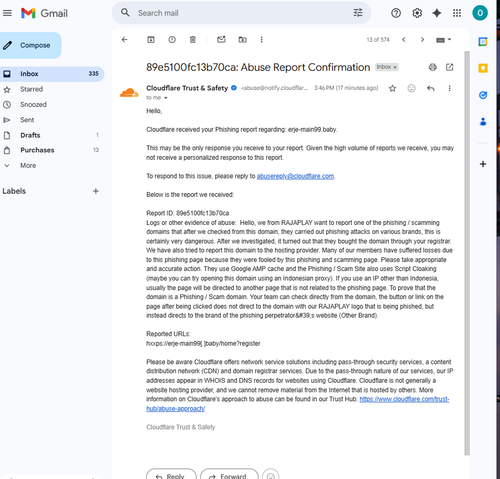The width and height of the screenshot is (500, 479).
Task: Open the Support help icon
Action: point(396,13)
